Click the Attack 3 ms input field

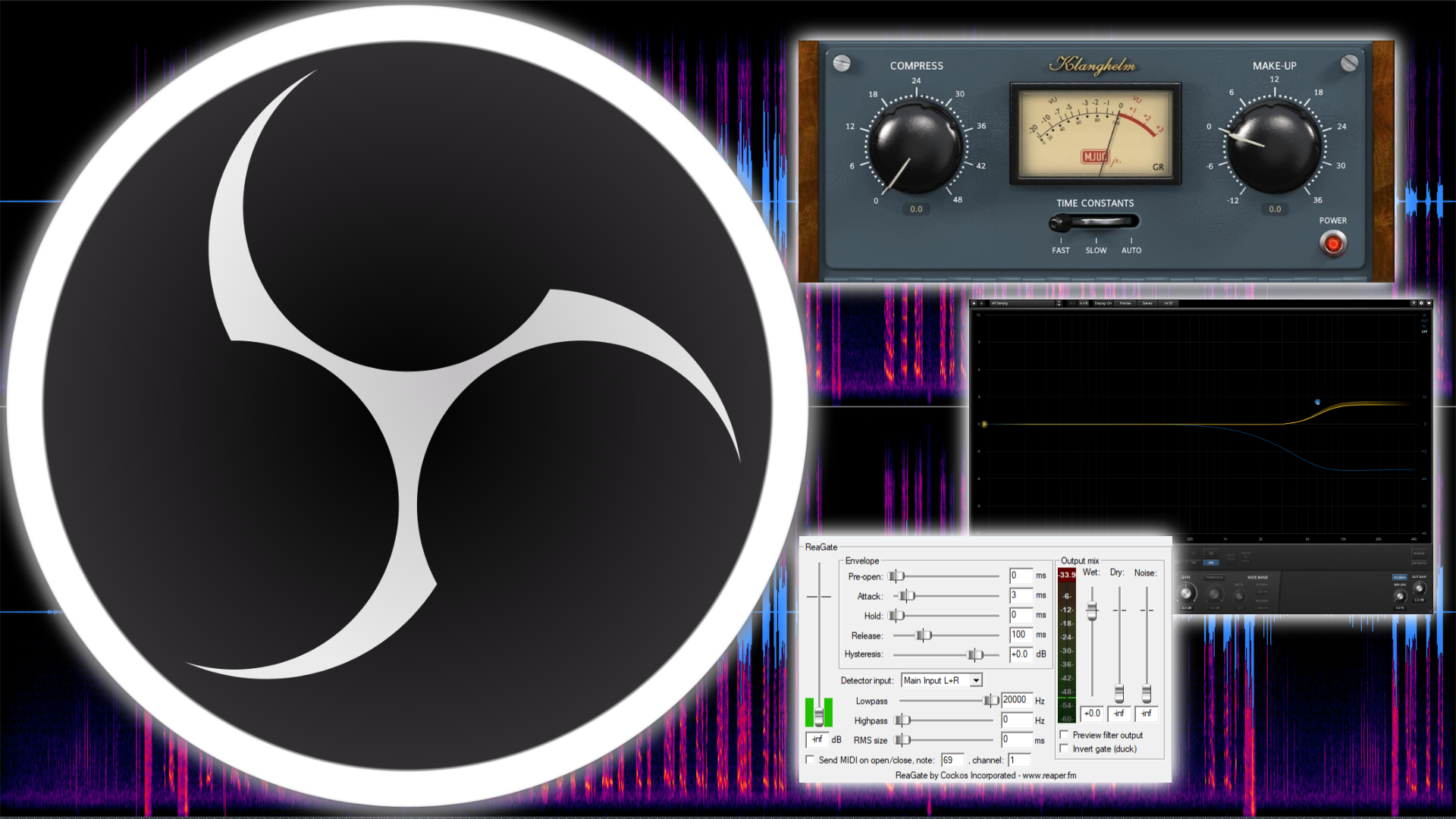[1021, 595]
